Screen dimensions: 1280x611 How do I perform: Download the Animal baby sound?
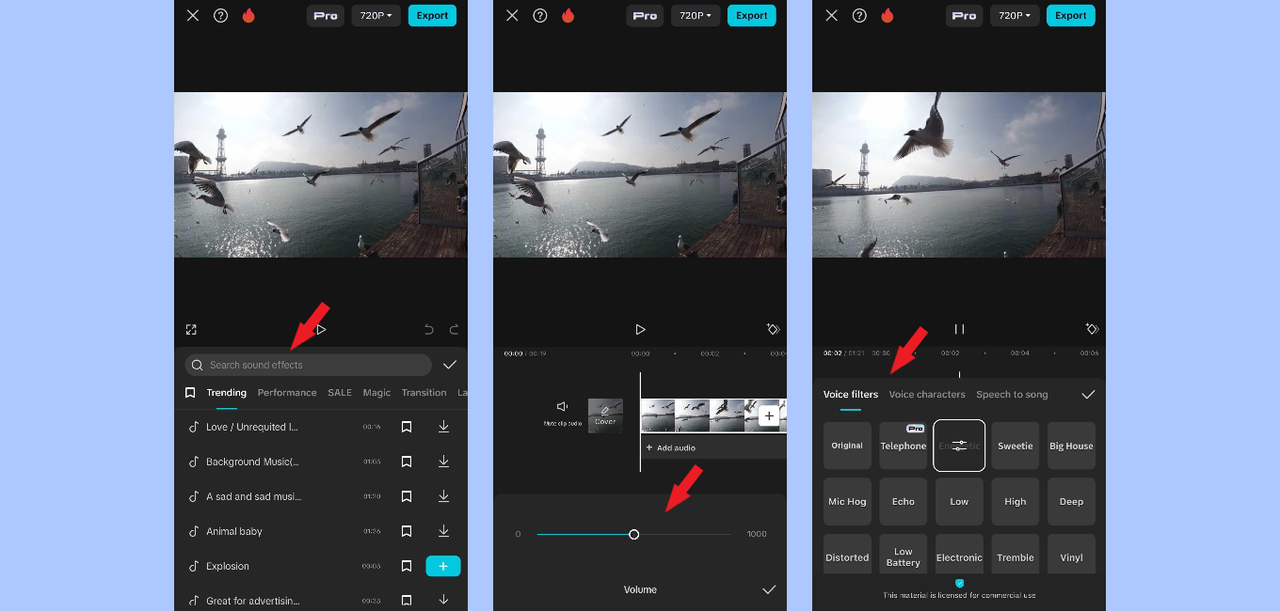pyautogui.click(x=443, y=531)
